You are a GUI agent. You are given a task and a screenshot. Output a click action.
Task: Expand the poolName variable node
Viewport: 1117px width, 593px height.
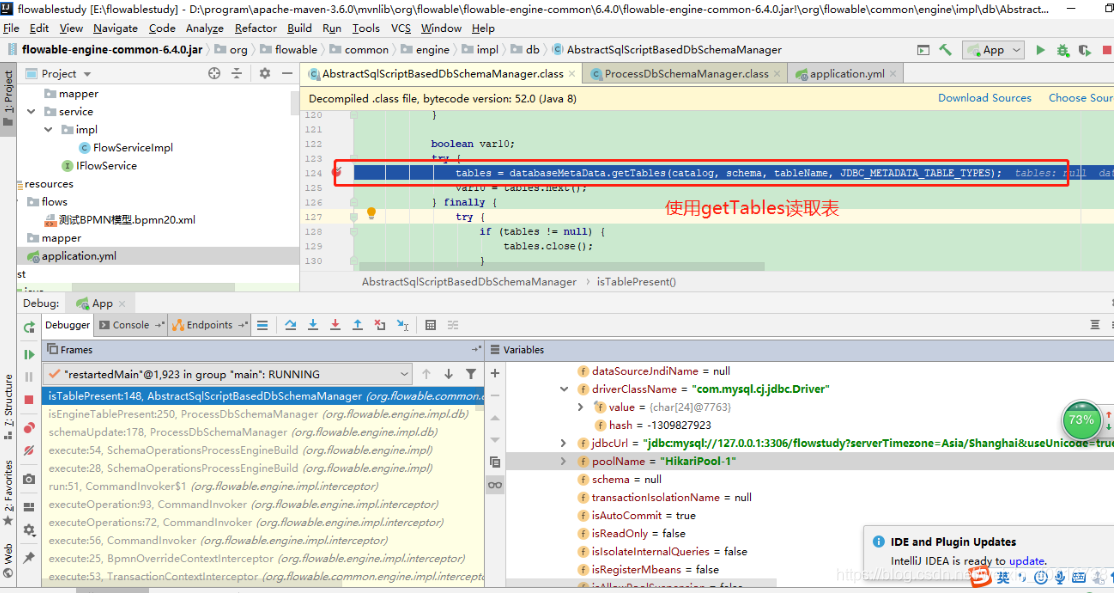click(563, 461)
